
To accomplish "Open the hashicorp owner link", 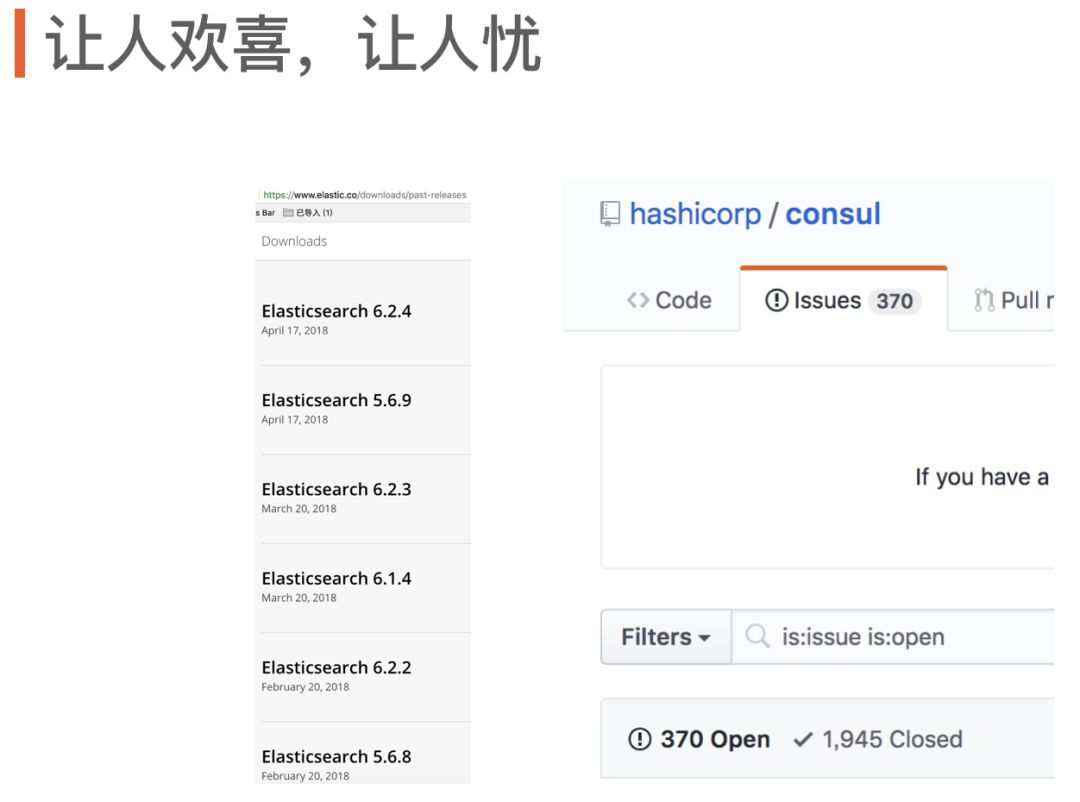I will click(695, 214).
